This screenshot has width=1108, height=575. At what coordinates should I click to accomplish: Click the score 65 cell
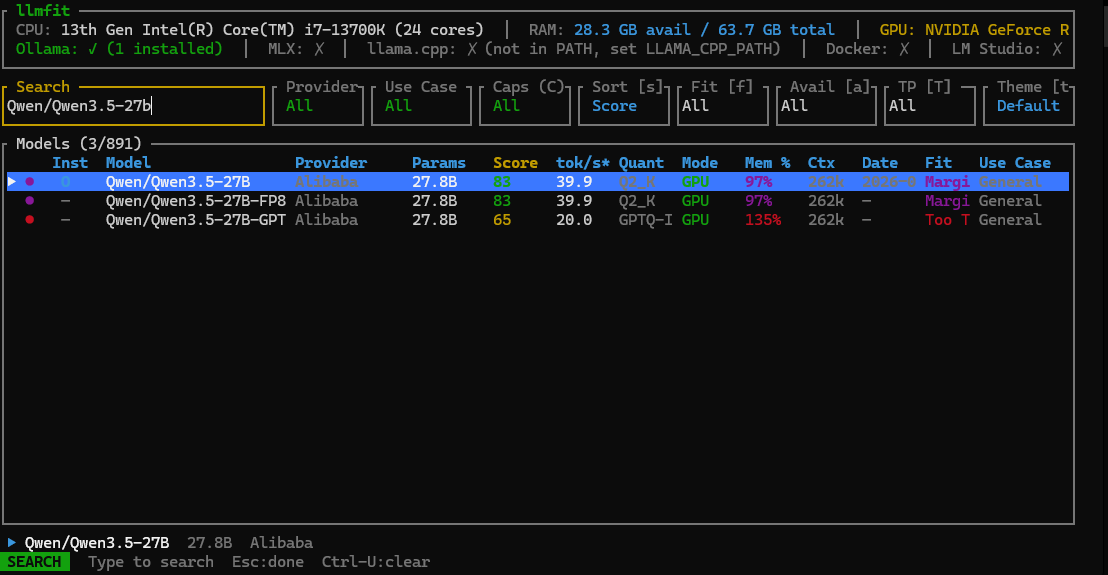coord(502,220)
